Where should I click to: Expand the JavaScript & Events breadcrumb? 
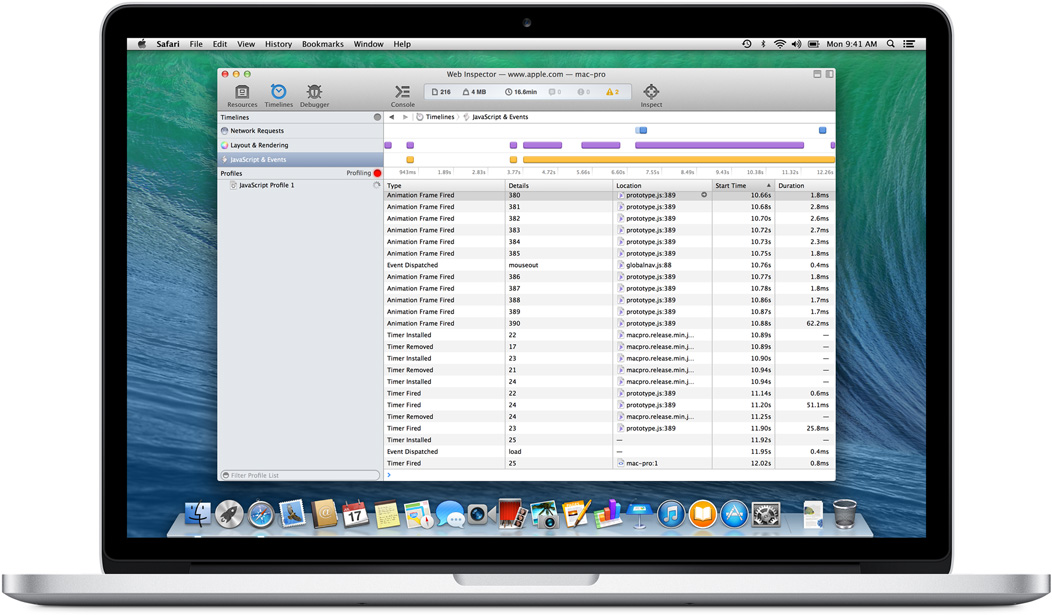point(499,117)
